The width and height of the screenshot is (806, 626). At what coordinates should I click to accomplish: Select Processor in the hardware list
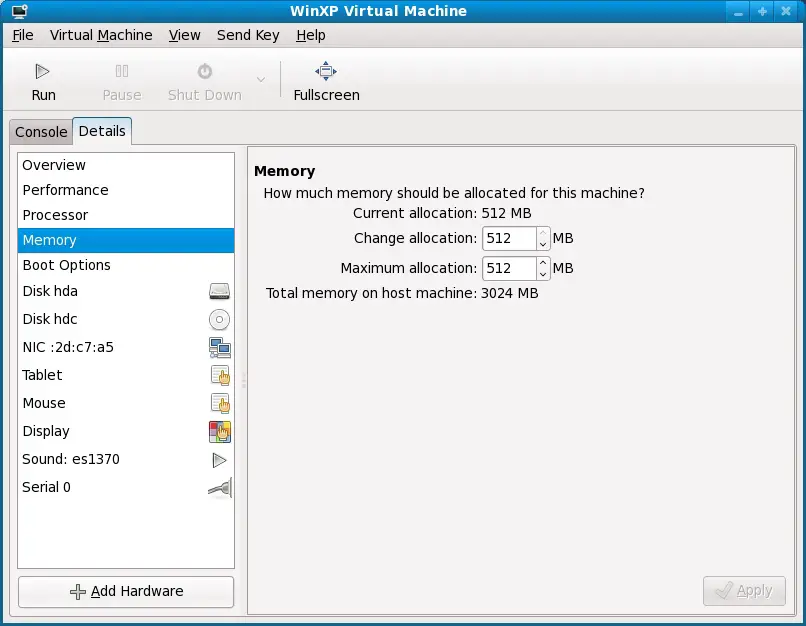(x=55, y=215)
